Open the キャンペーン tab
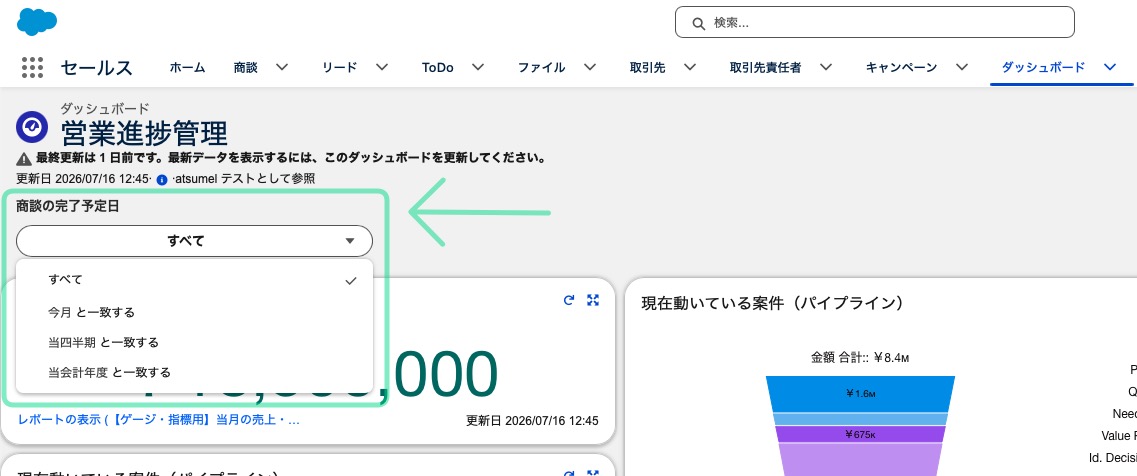This screenshot has width=1137, height=476. tap(901, 67)
